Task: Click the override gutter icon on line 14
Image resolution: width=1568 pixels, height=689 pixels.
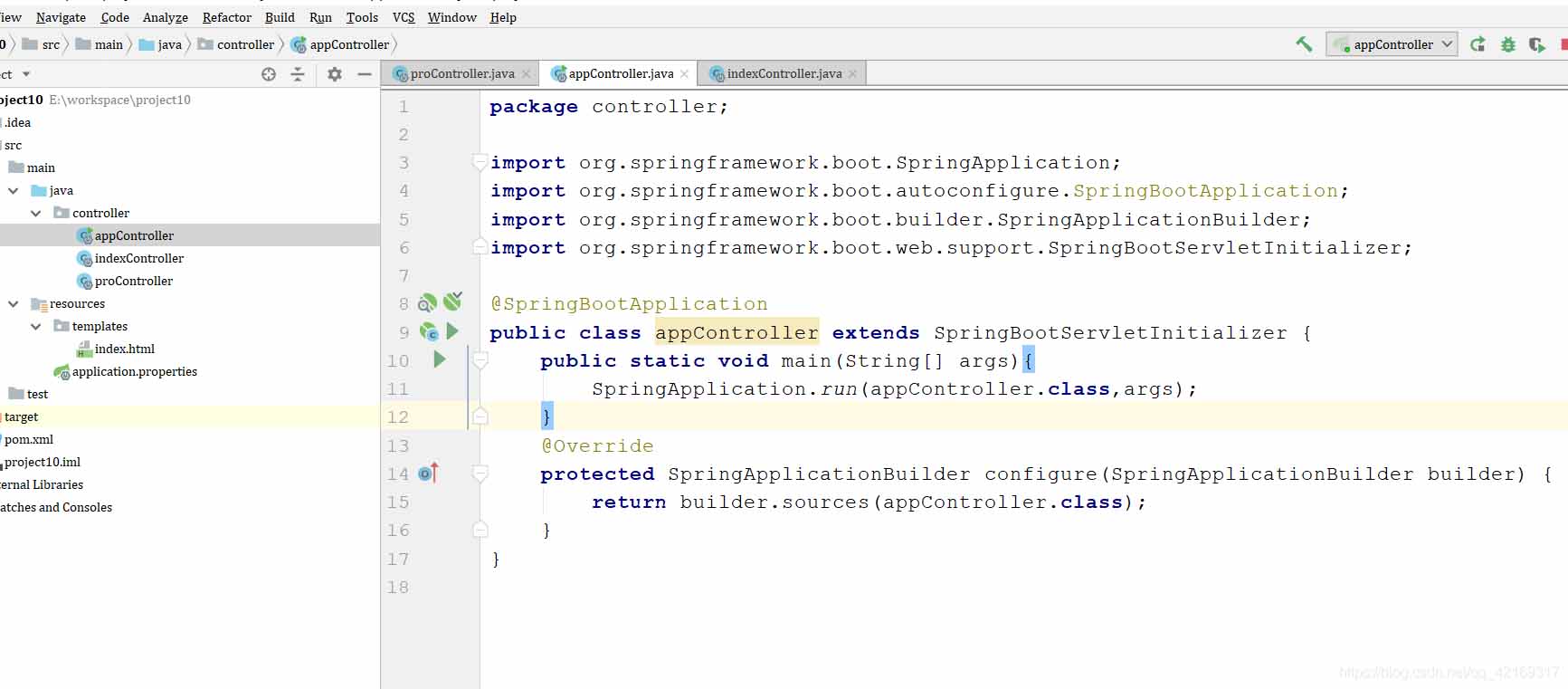Action: point(428,473)
